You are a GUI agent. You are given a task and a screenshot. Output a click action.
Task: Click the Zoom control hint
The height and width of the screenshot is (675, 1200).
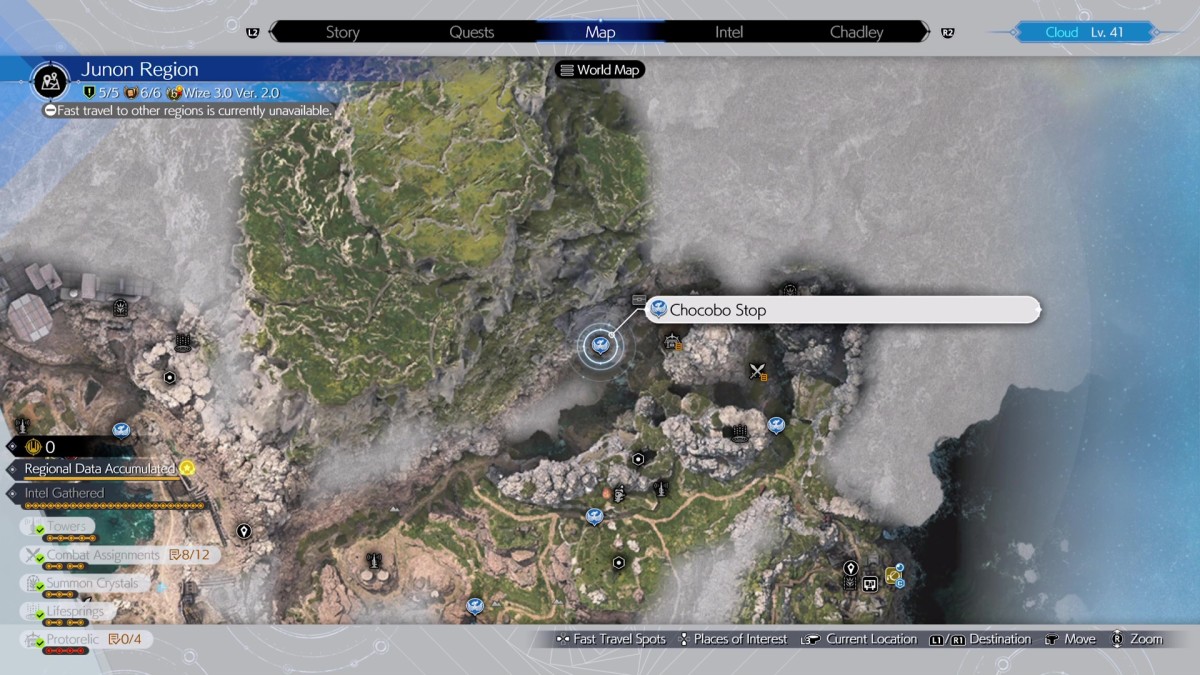coord(1137,639)
